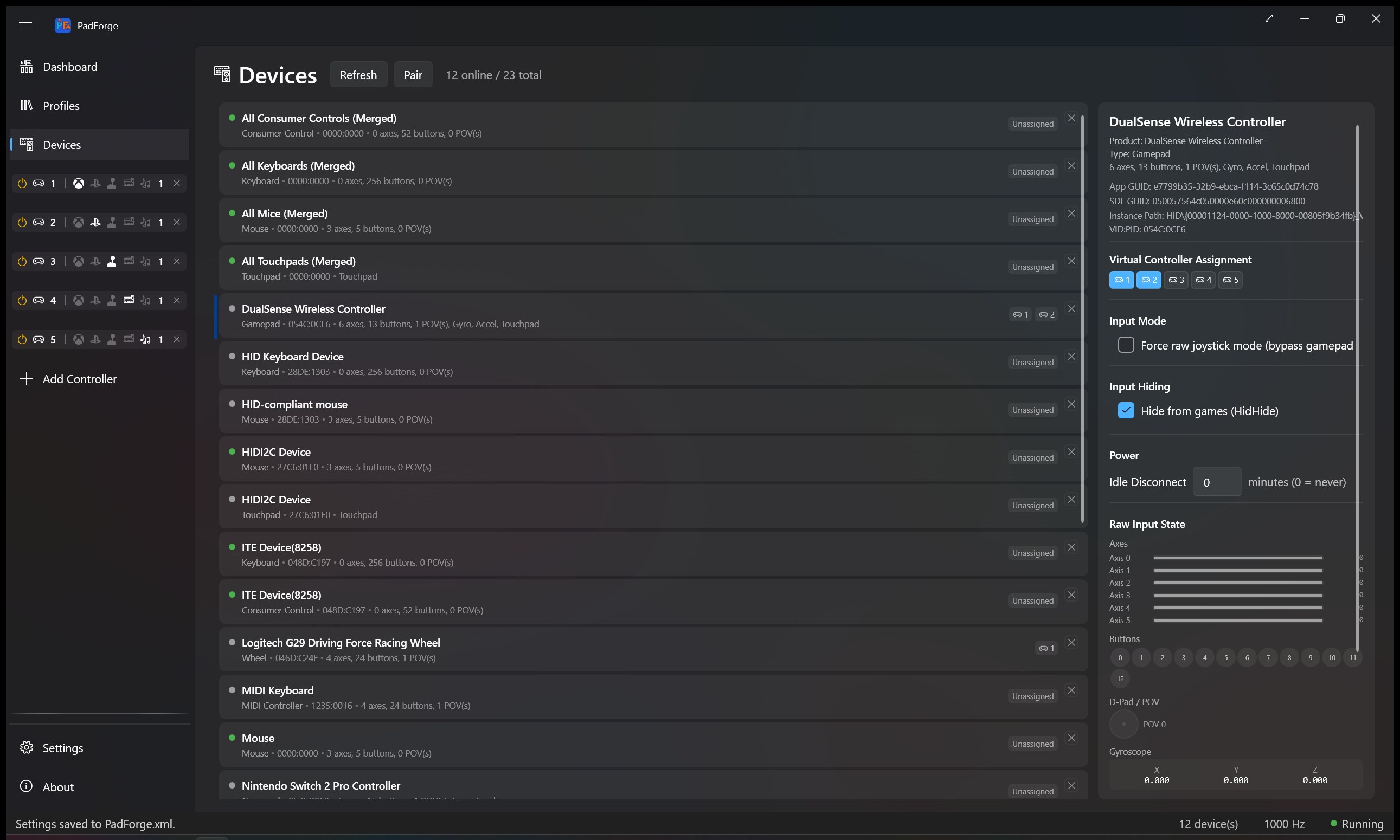Uncheck Hide from games (HidHide)
The height and width of the screenshot is (840, 1400).
click(x=1126, y=410)
